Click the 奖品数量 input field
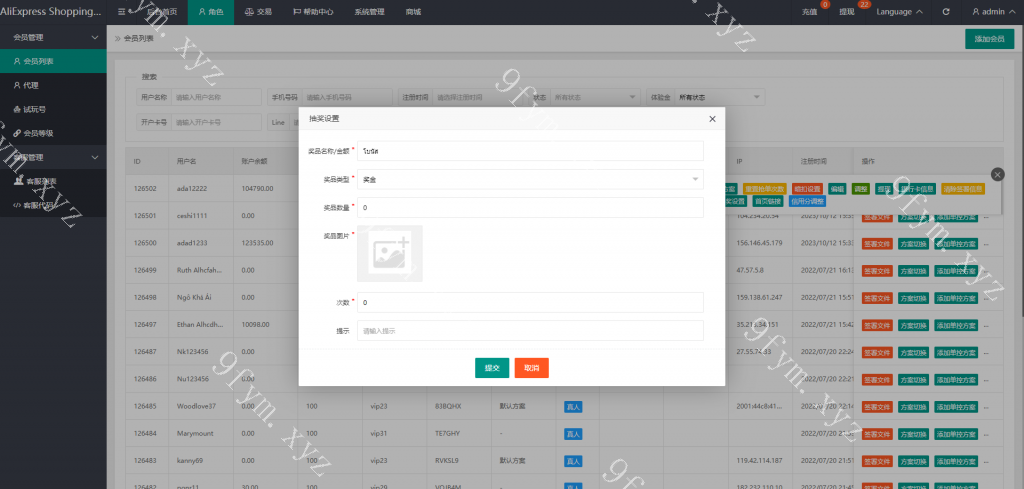This screenshot has height=489, width=1024. click(x=530, y=208)
